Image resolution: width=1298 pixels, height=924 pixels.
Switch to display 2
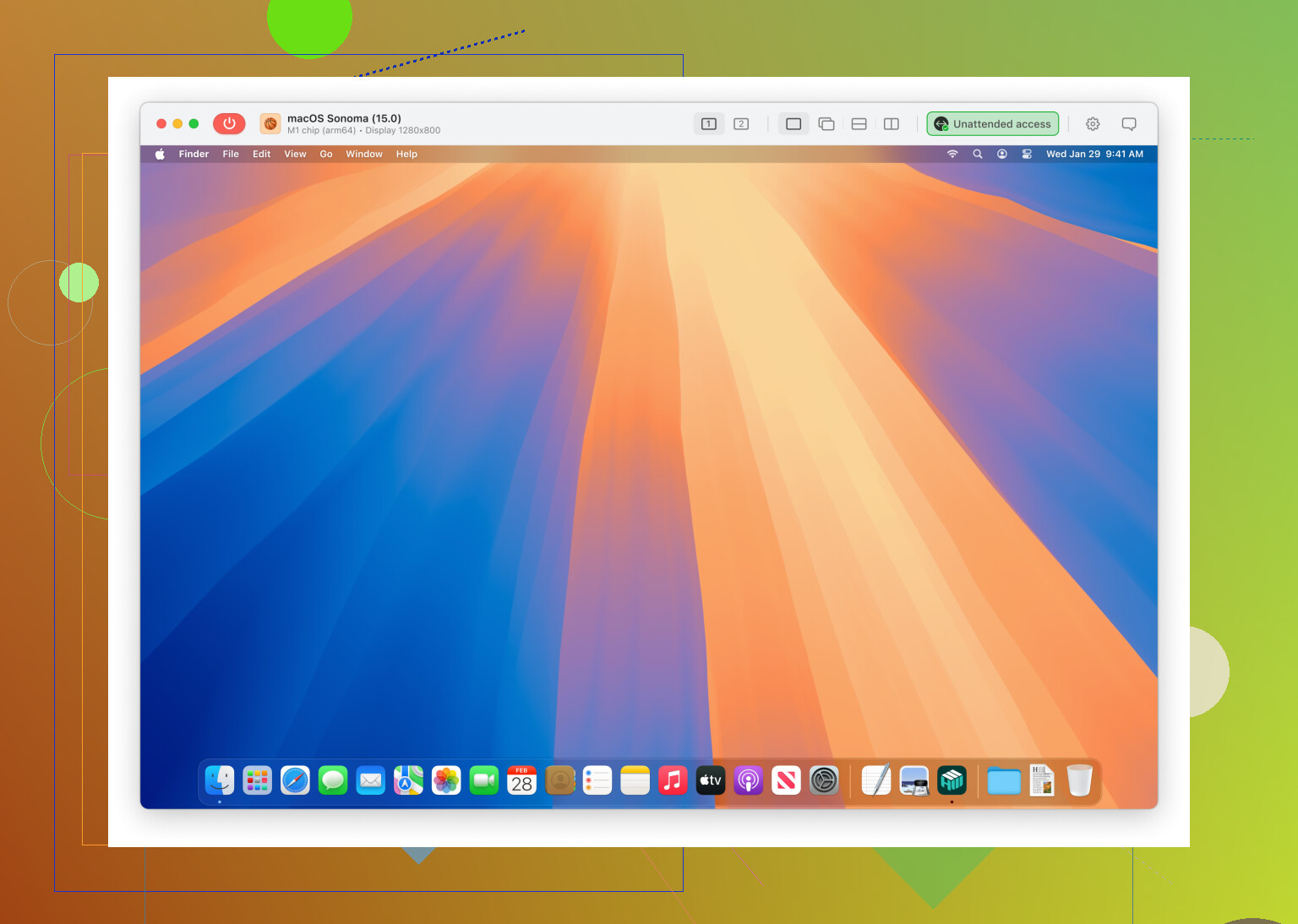coord(741,124)
